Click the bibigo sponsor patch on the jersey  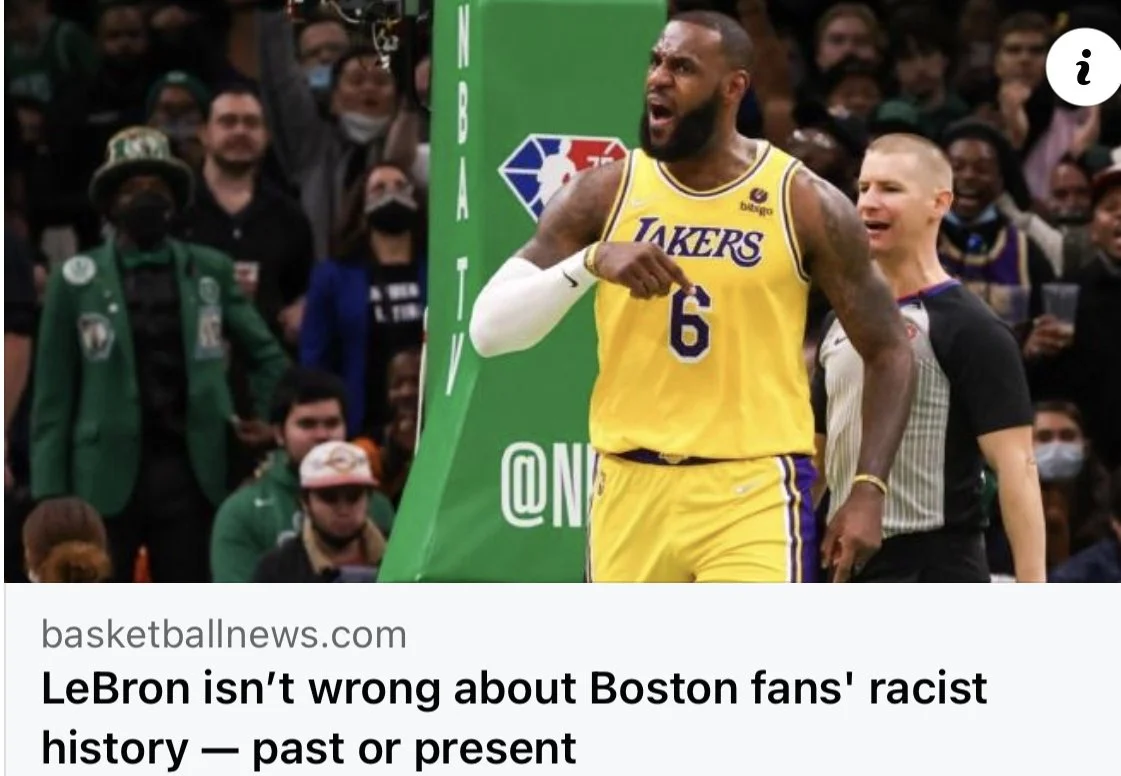758,201
